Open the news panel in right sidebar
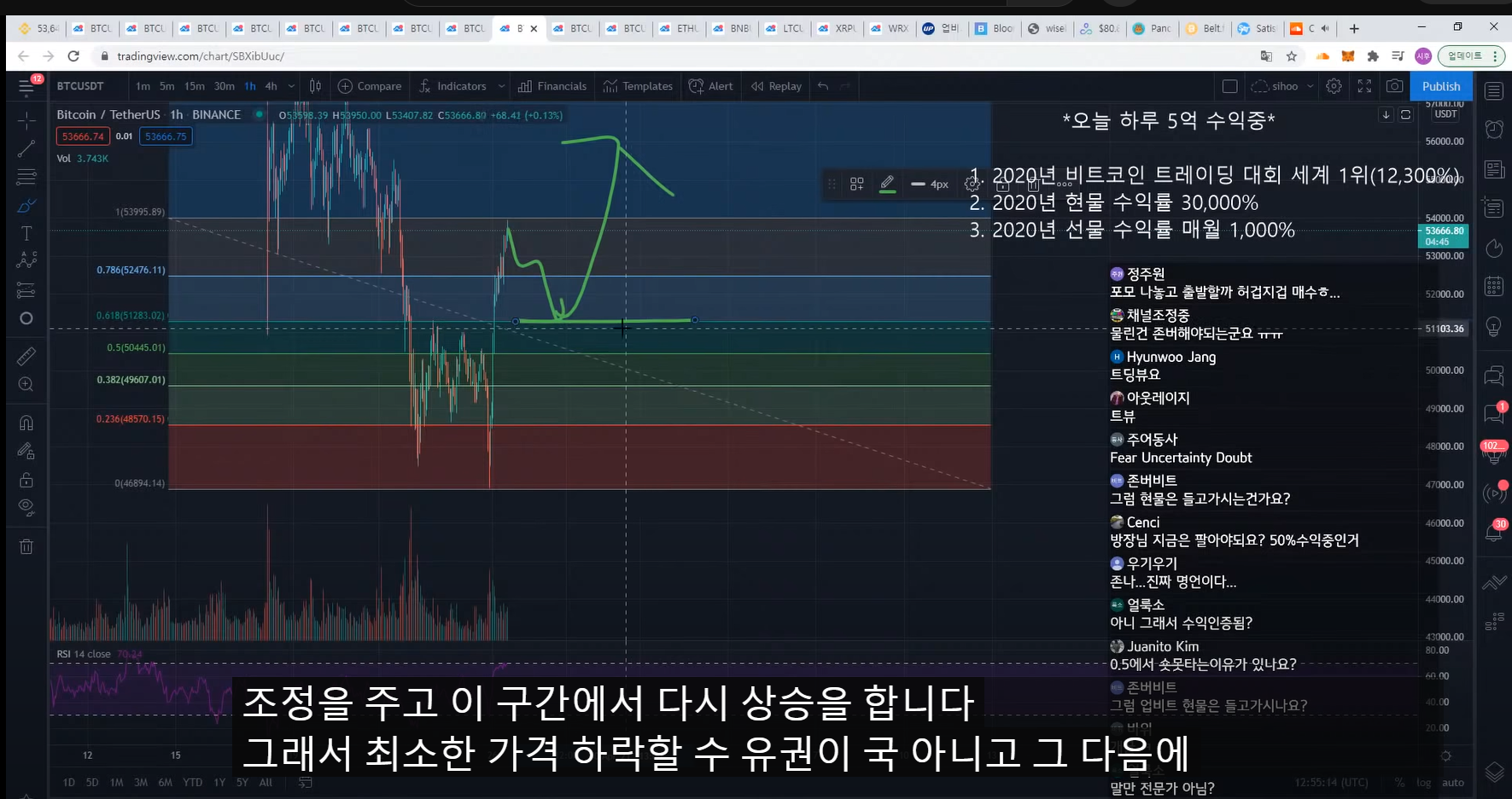The height and width of the screenshot is (799, 1512). [1494, 169]
